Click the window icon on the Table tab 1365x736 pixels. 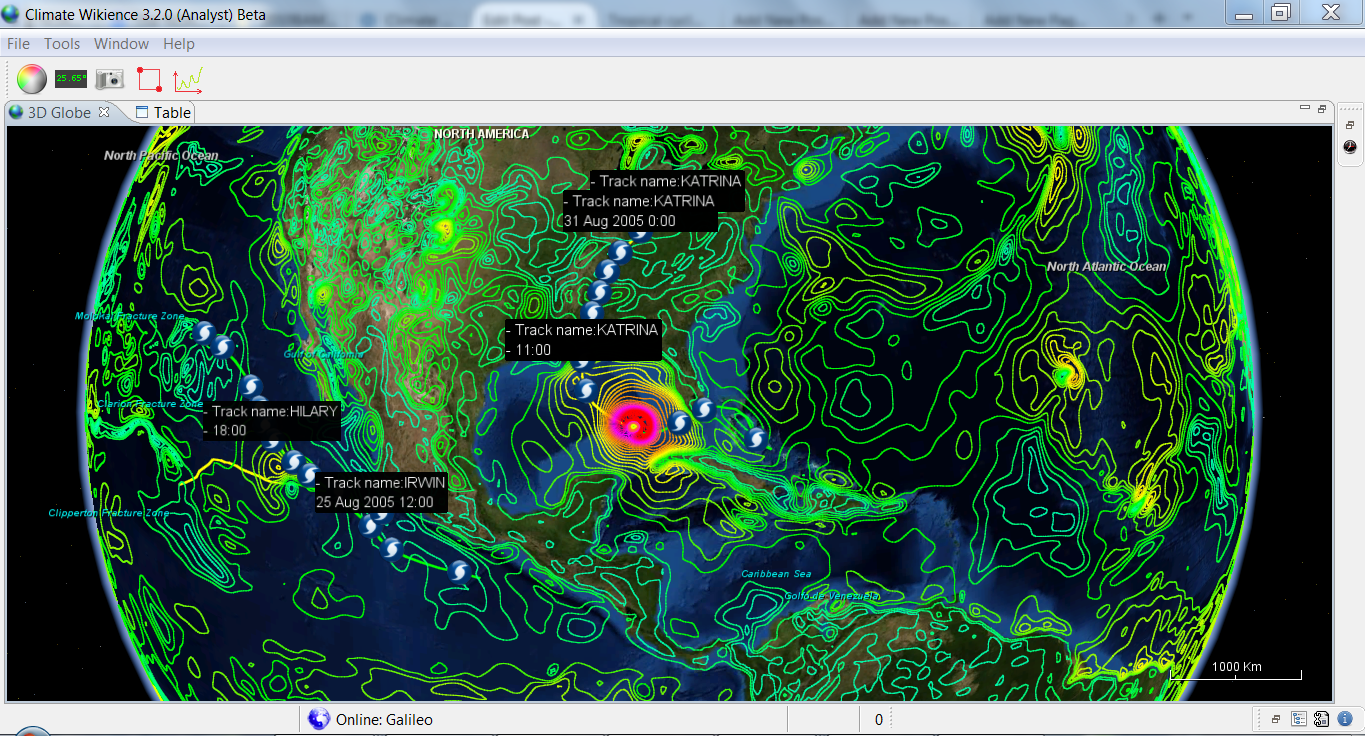coord(142,112)
